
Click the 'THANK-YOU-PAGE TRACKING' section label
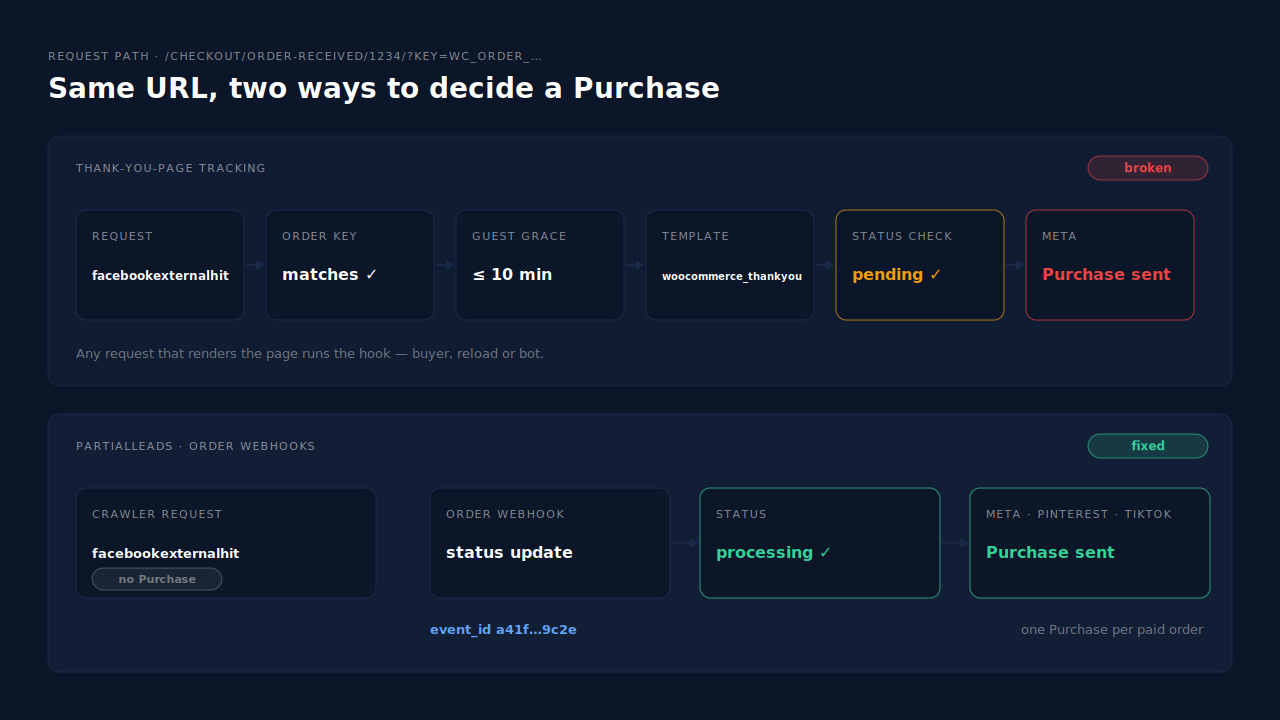(171, 168)
